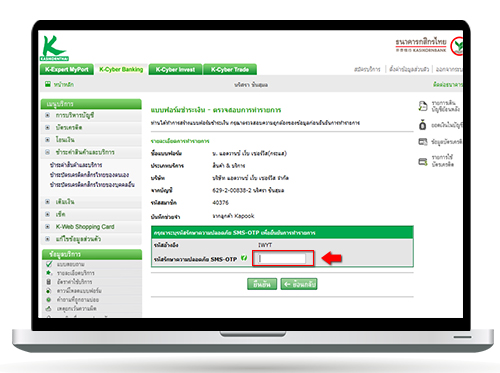
Task: Click the home icon beside หน้าหลัก
Action: pos(48,84)
